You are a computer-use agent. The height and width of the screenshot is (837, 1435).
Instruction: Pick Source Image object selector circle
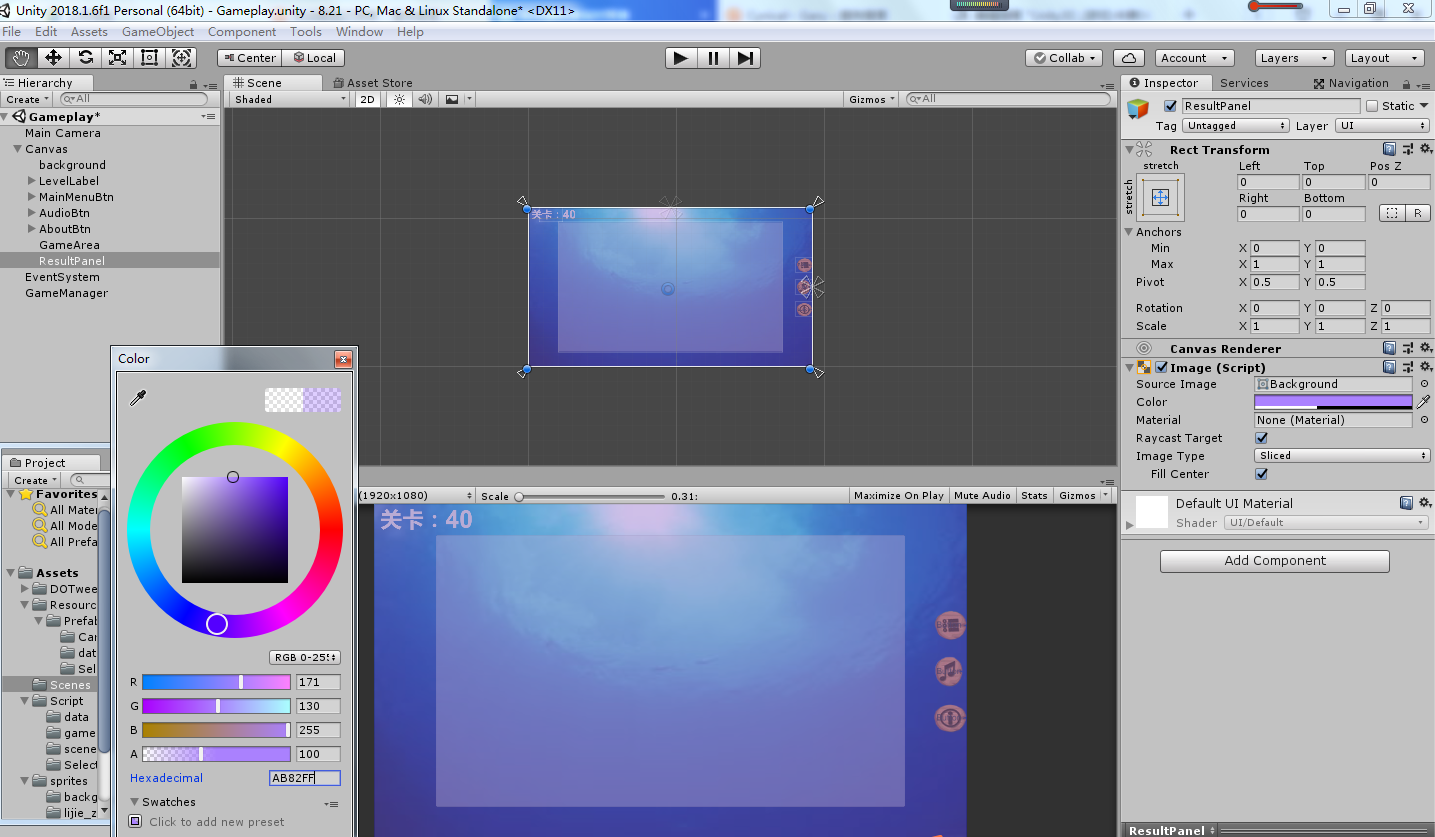(x=1424, y=384)
